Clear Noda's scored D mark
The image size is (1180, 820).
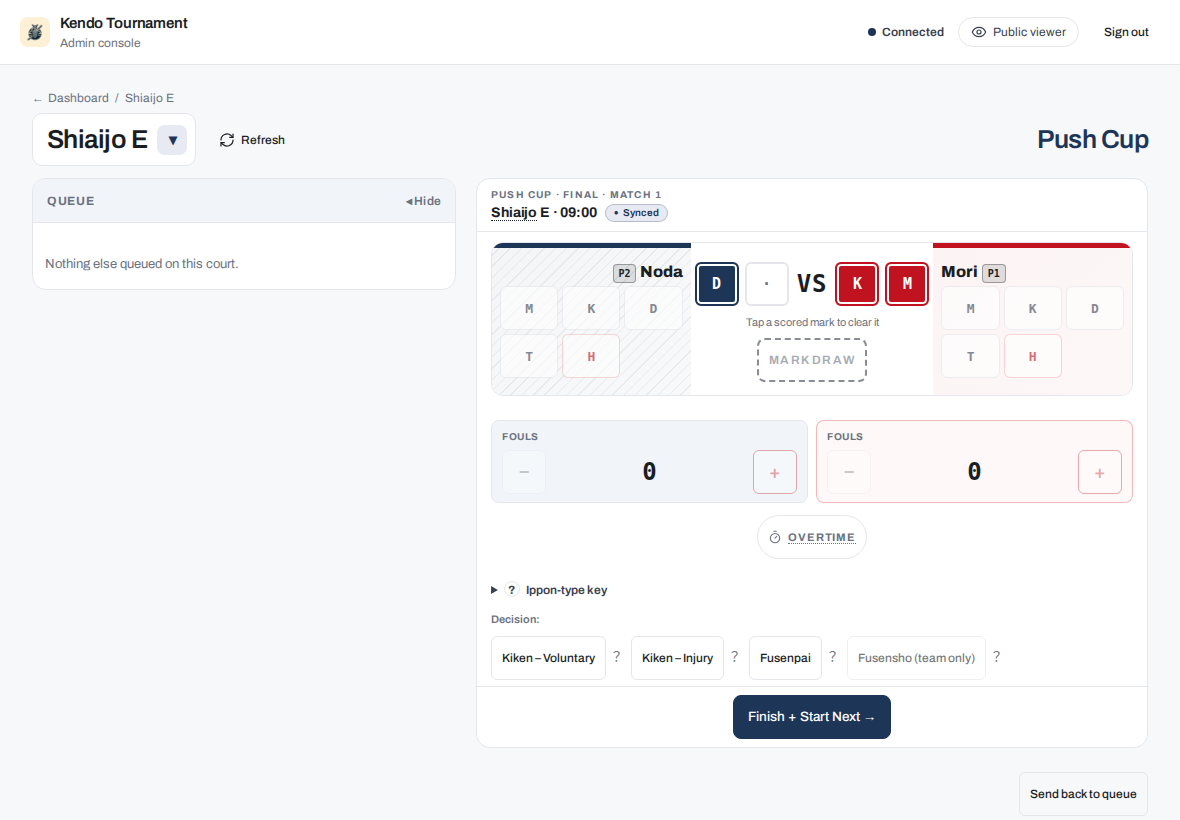[716, 284]
